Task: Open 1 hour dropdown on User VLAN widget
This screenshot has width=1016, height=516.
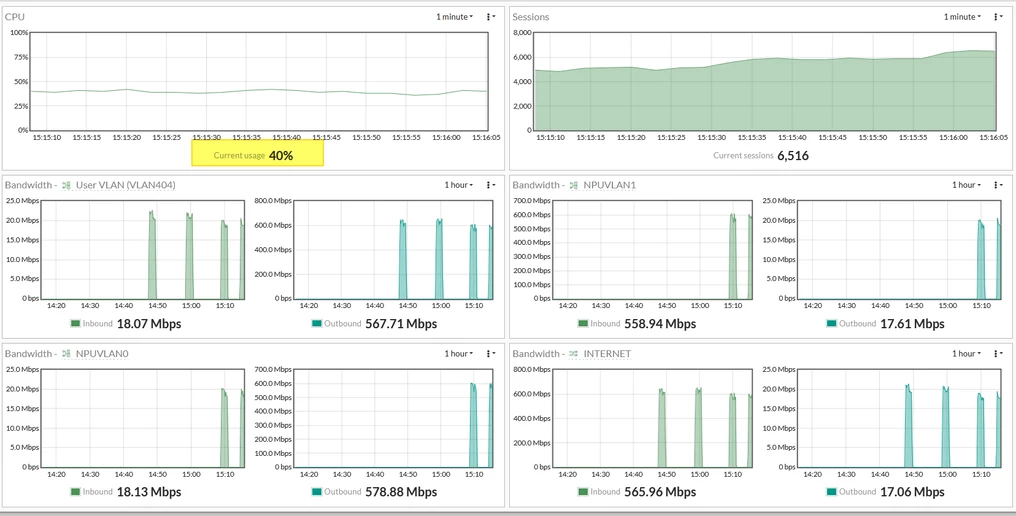Action: coord(459,185)
